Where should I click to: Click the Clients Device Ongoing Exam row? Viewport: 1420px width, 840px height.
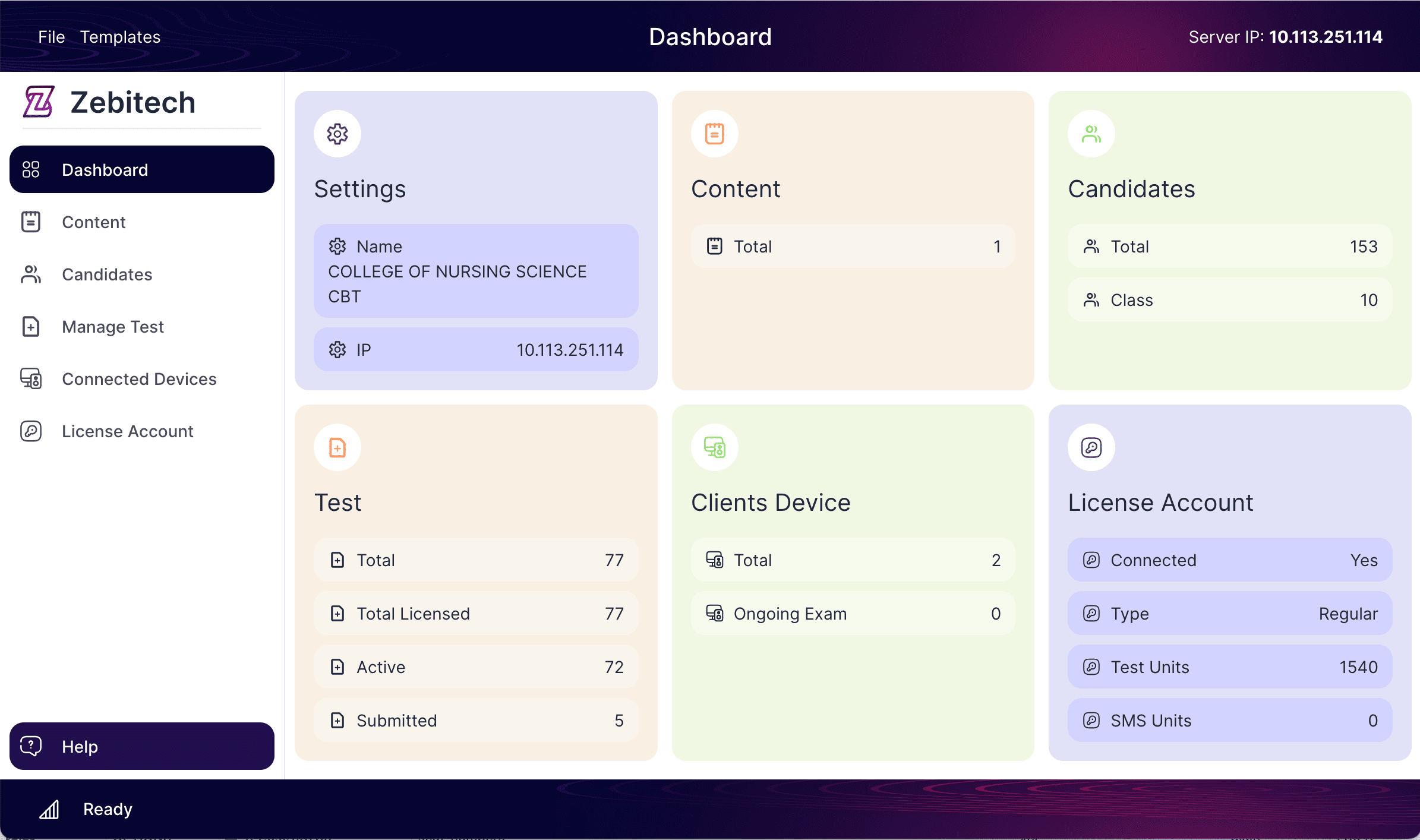coord(853,613)
